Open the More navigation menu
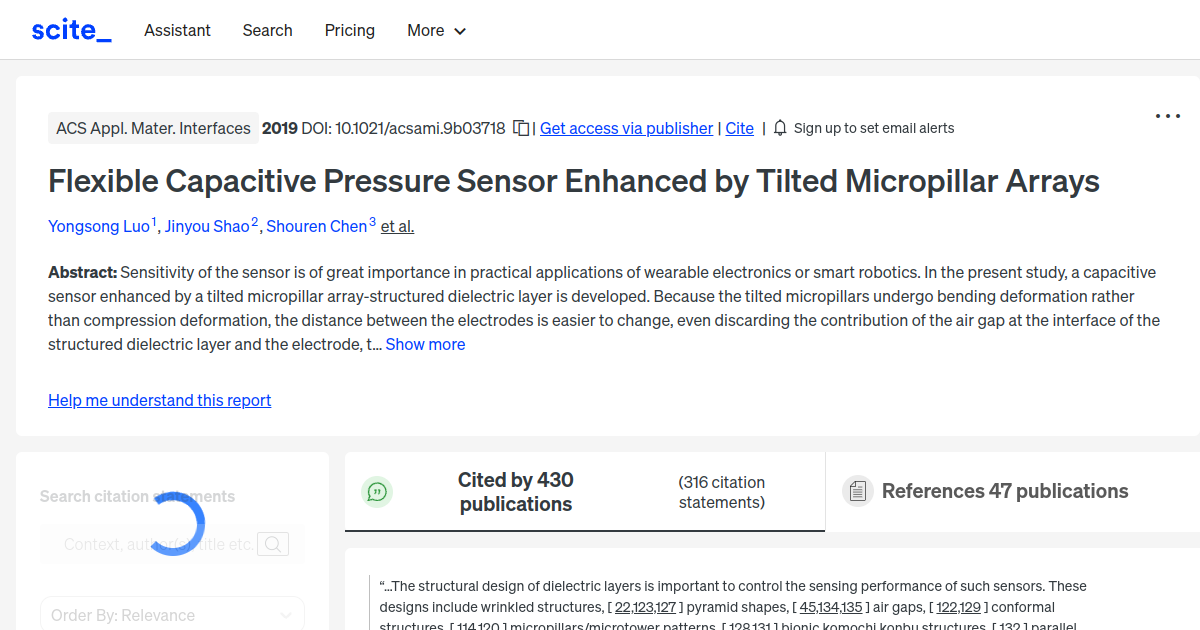Screen dimensions: 1200x630 pyautogui.click(x=426, y=30)
